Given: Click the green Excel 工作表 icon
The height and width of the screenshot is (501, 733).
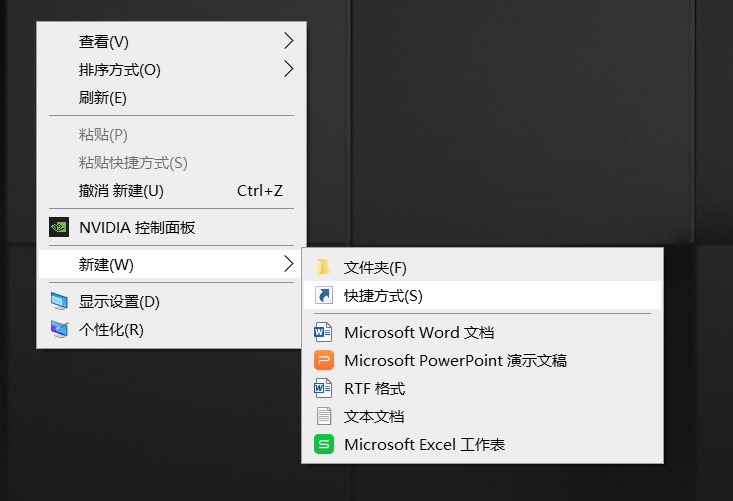Looking at the screenshot, I should (323, 444).
